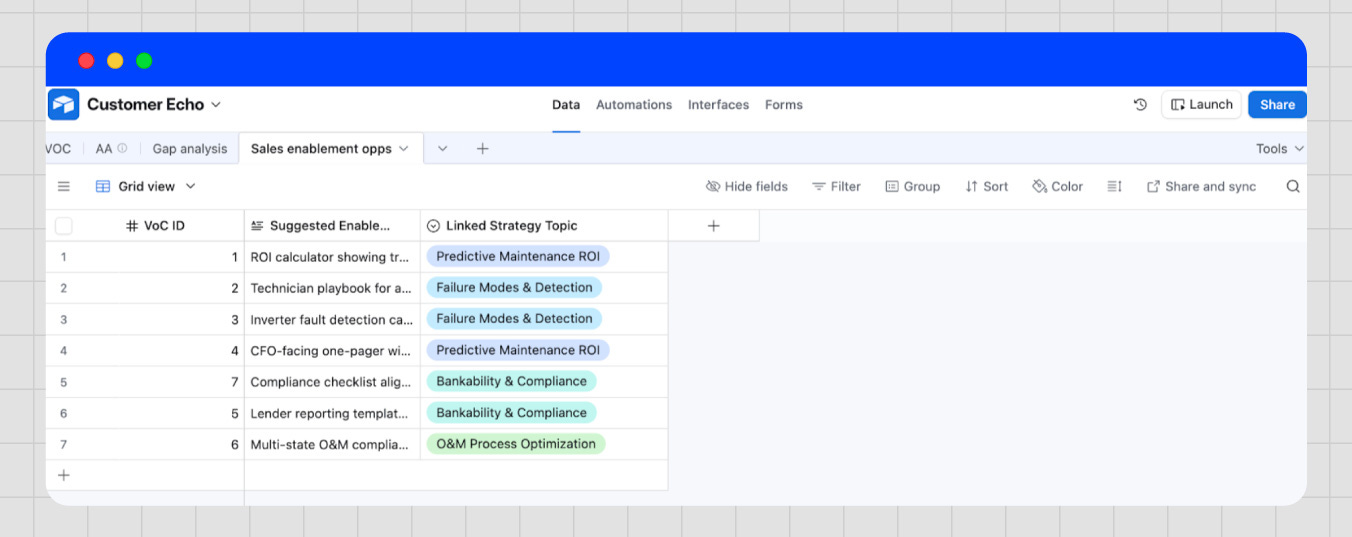Click the Multi-state O&M compliance cell

pos(332,445)
